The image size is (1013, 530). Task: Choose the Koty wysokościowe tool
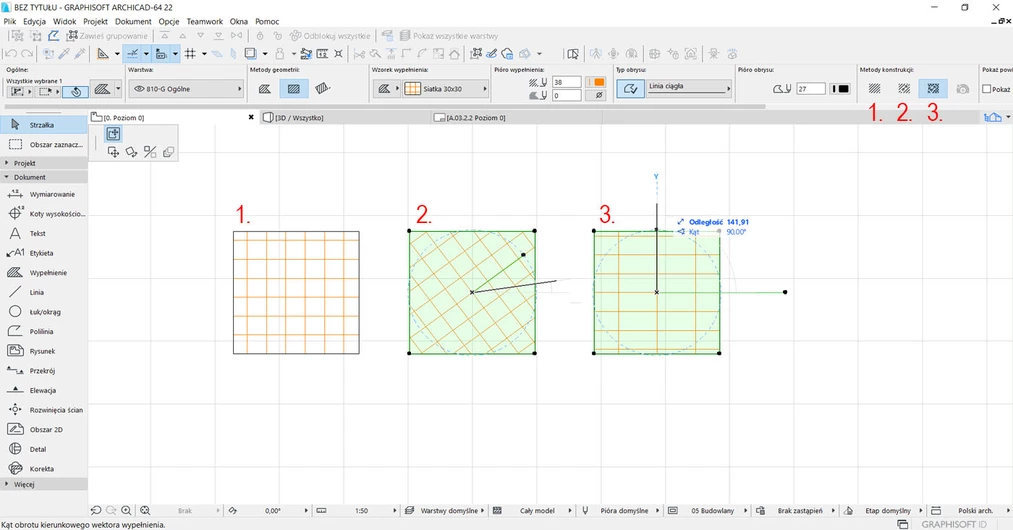pos(44,213)
